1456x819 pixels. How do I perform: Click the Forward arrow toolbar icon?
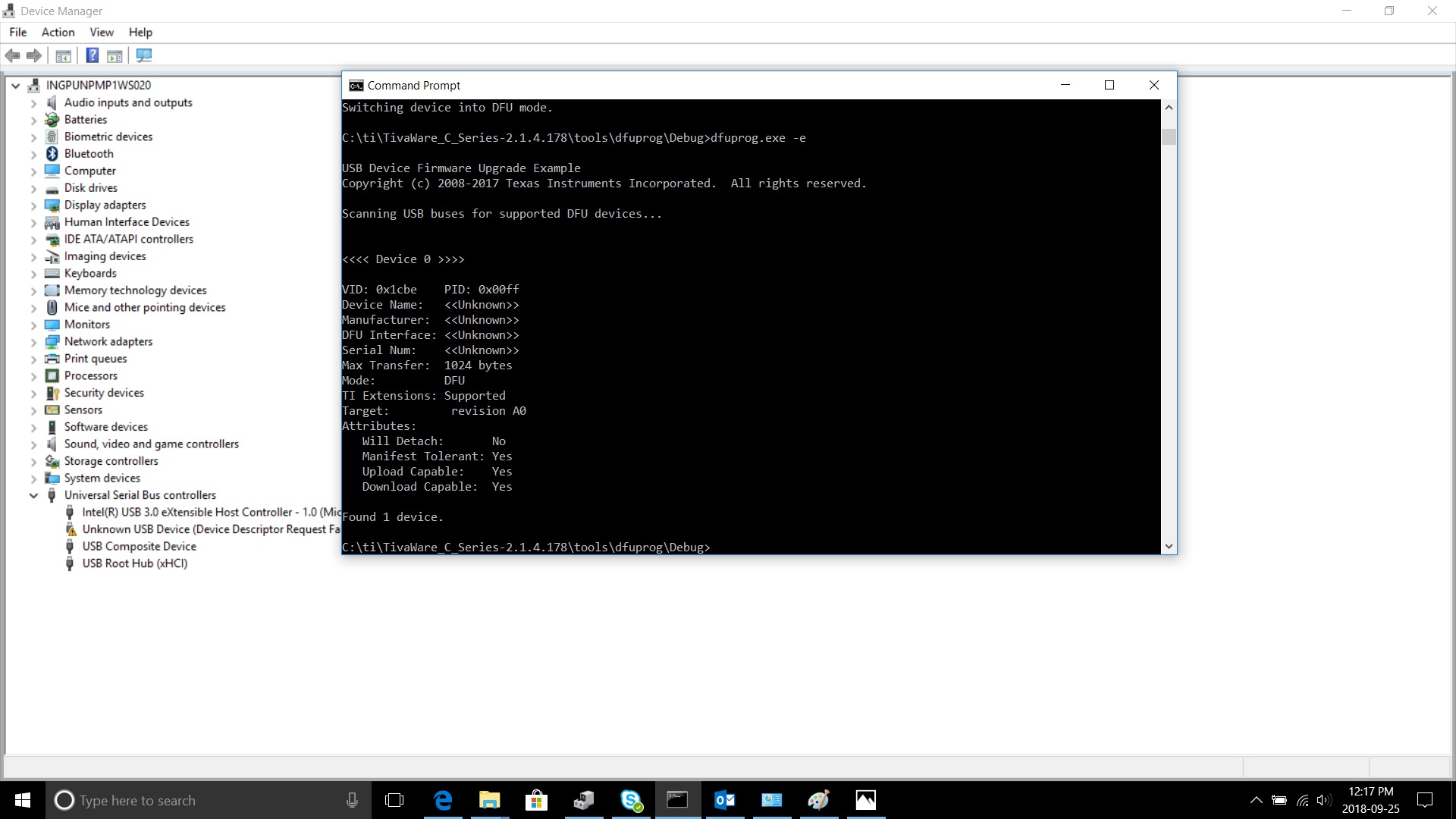click(x=34, y=55)
